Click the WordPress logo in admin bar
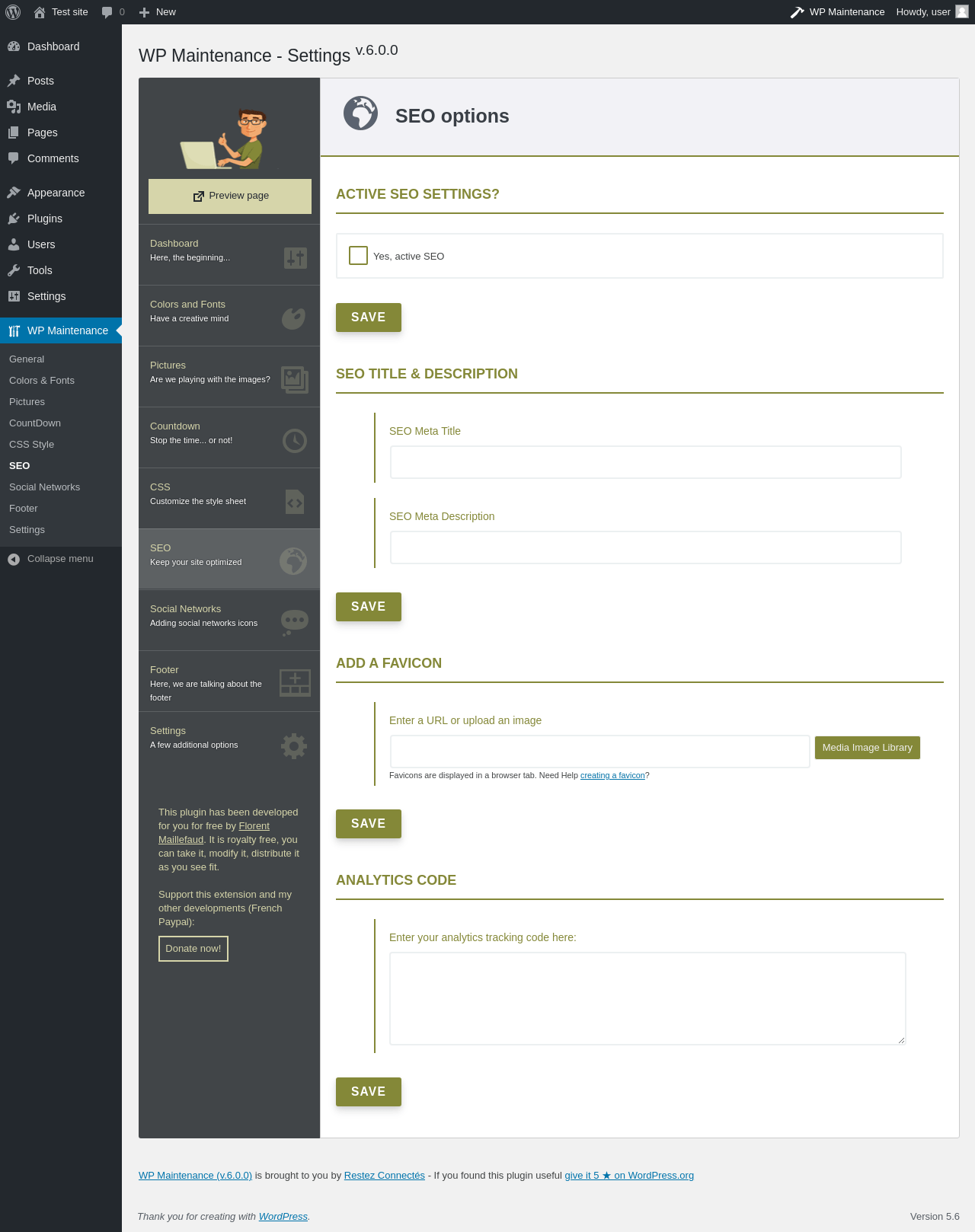 coord(13,12)
